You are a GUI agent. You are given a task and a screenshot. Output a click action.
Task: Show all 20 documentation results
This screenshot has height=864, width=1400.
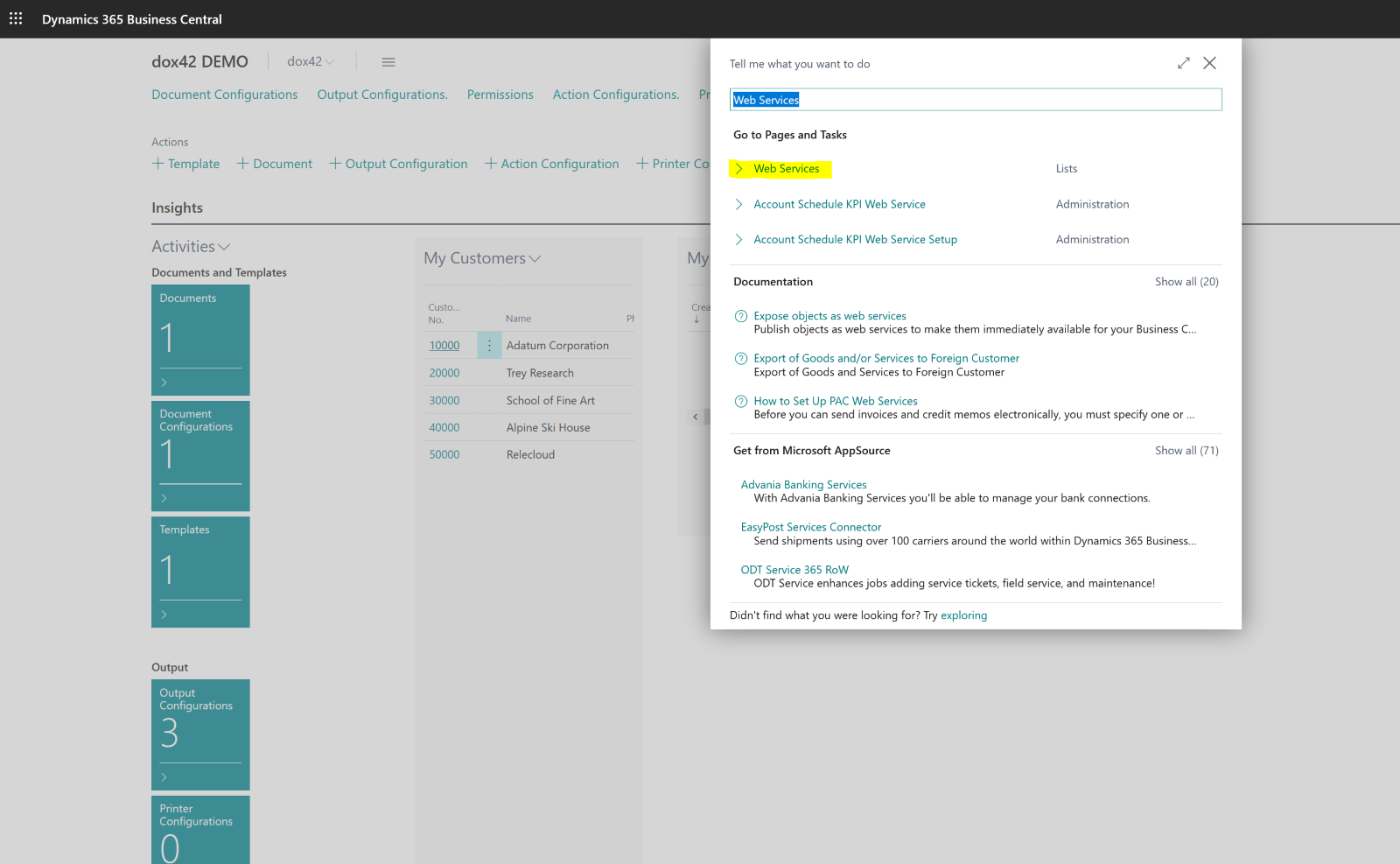click(x=1186, y=282)
